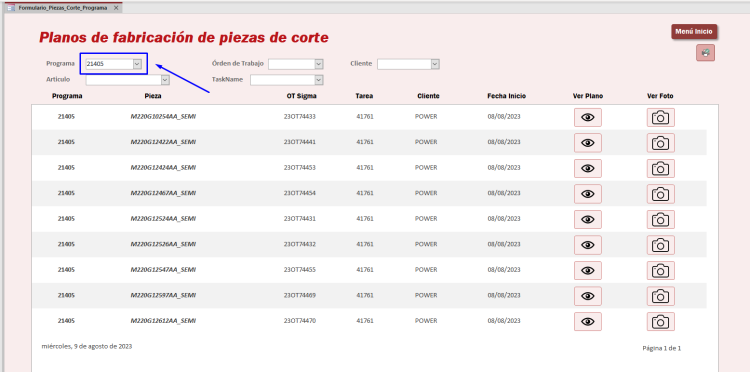Open photo for OT 23OT74431

pyautogui.click(x=661, y=219)
